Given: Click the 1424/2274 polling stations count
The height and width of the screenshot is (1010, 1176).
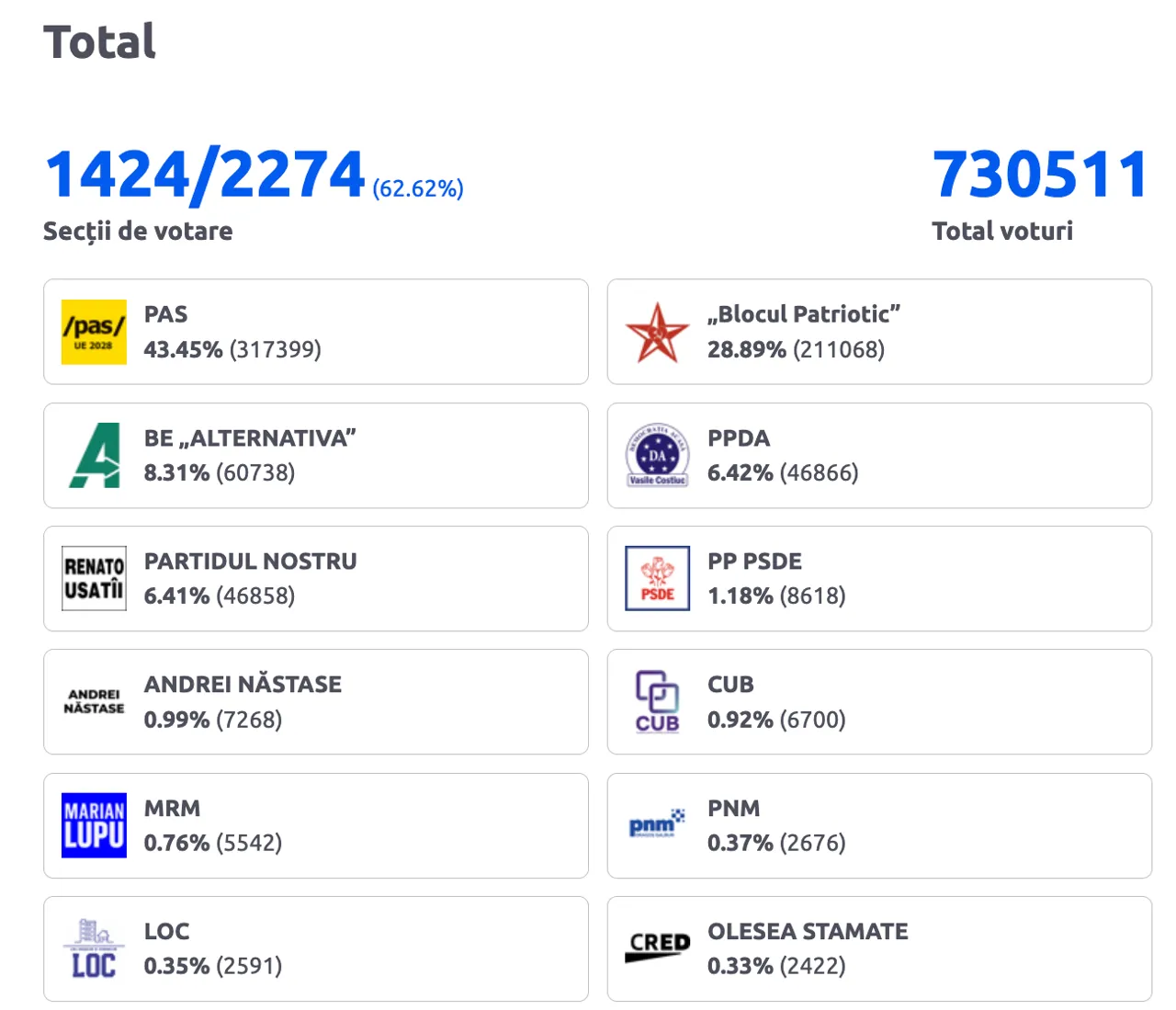Looking at the screenshot, I should pyautogui.click(x=205, y=174).
